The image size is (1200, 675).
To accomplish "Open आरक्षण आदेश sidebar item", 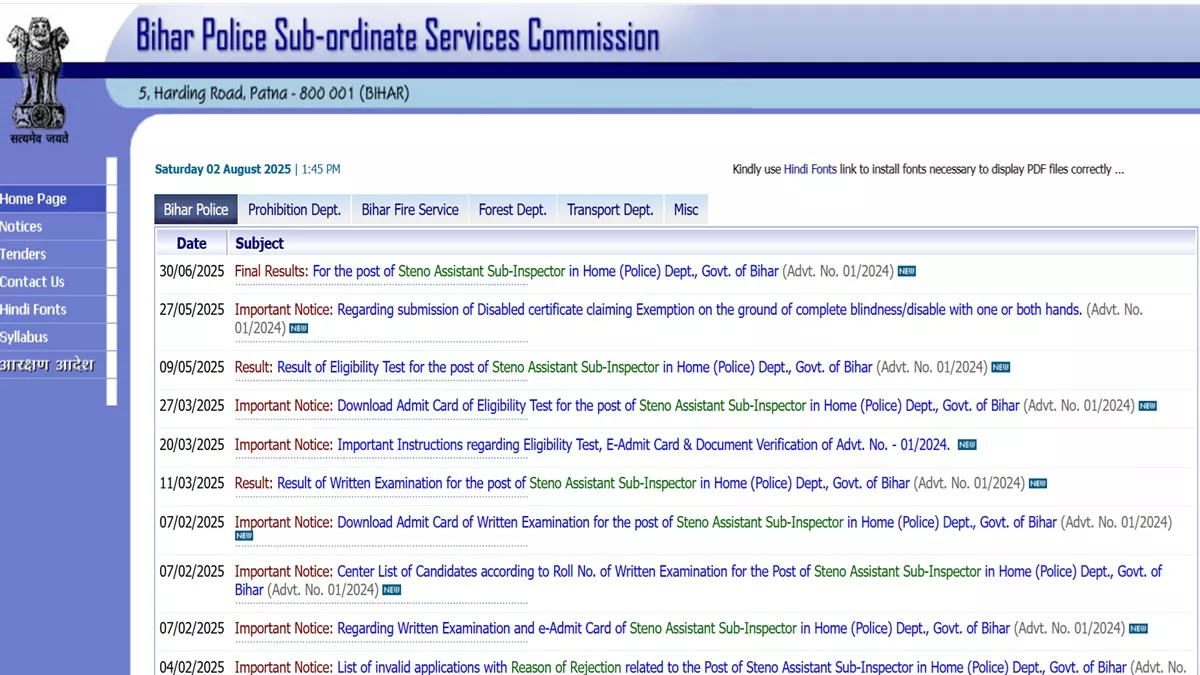I will [x=52, y=364].
